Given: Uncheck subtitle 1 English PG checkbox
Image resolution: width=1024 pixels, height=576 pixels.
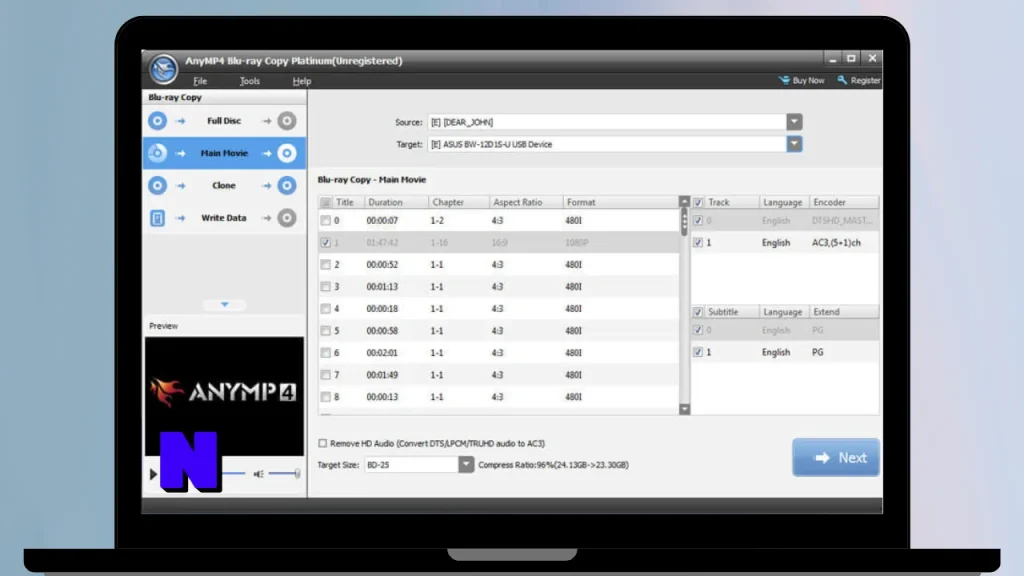Looking at the screenshot, I should point(697,352).
